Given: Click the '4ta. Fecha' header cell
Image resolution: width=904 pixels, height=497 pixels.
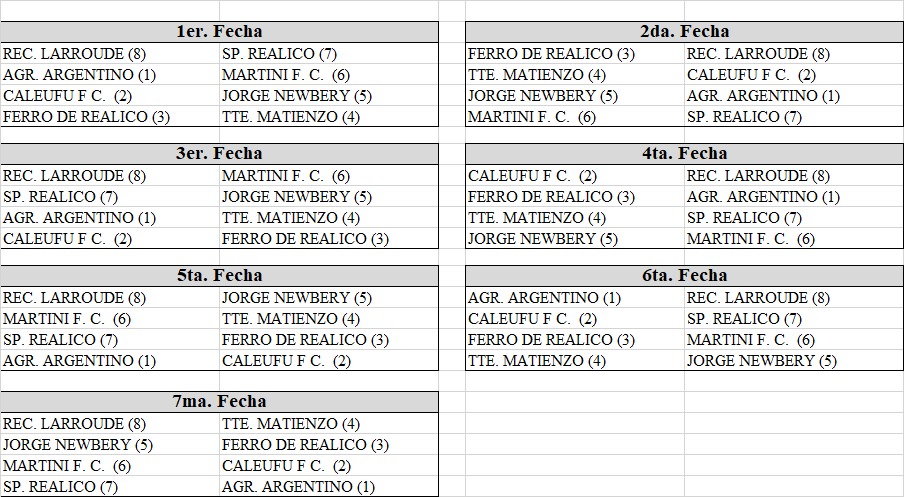Looking at the screenshot, I should pyautogui.click(x=684, y=154).
